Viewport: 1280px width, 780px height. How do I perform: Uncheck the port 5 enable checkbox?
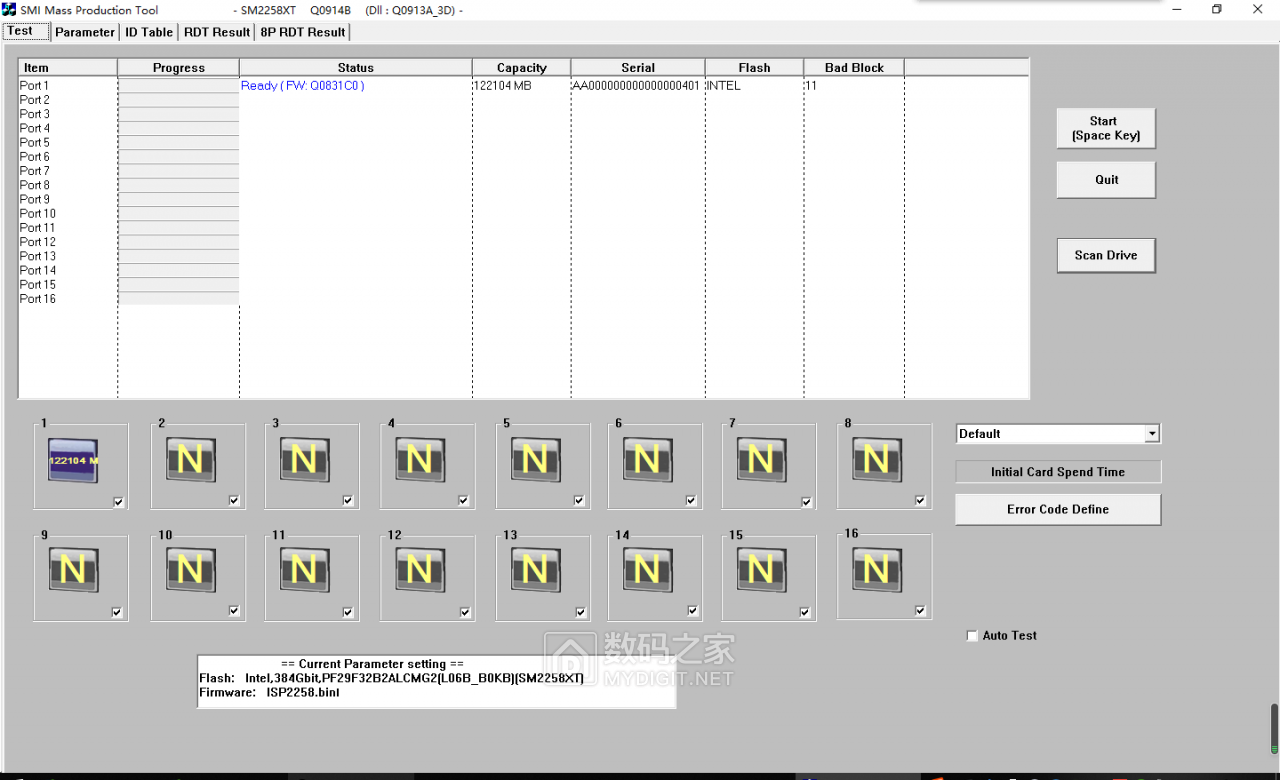(579, 501)
